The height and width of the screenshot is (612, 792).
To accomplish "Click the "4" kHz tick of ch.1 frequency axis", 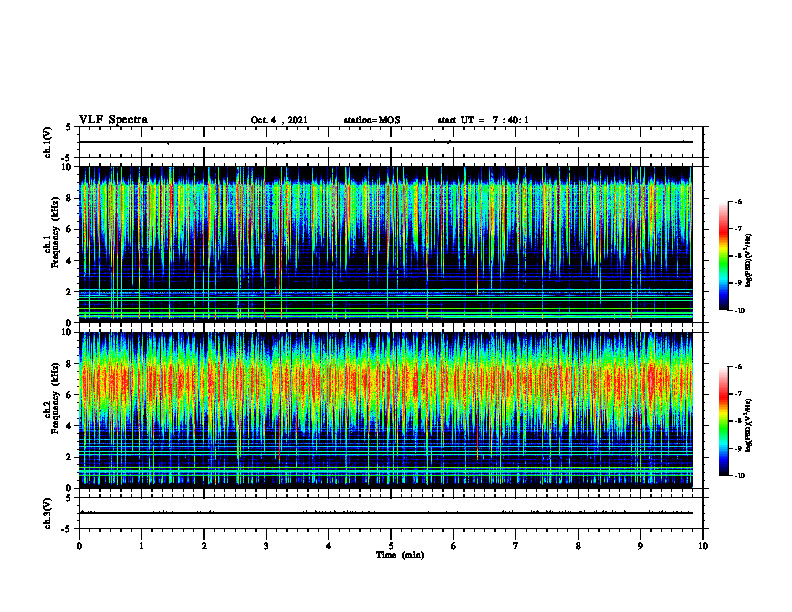I will tap(70, 261).
